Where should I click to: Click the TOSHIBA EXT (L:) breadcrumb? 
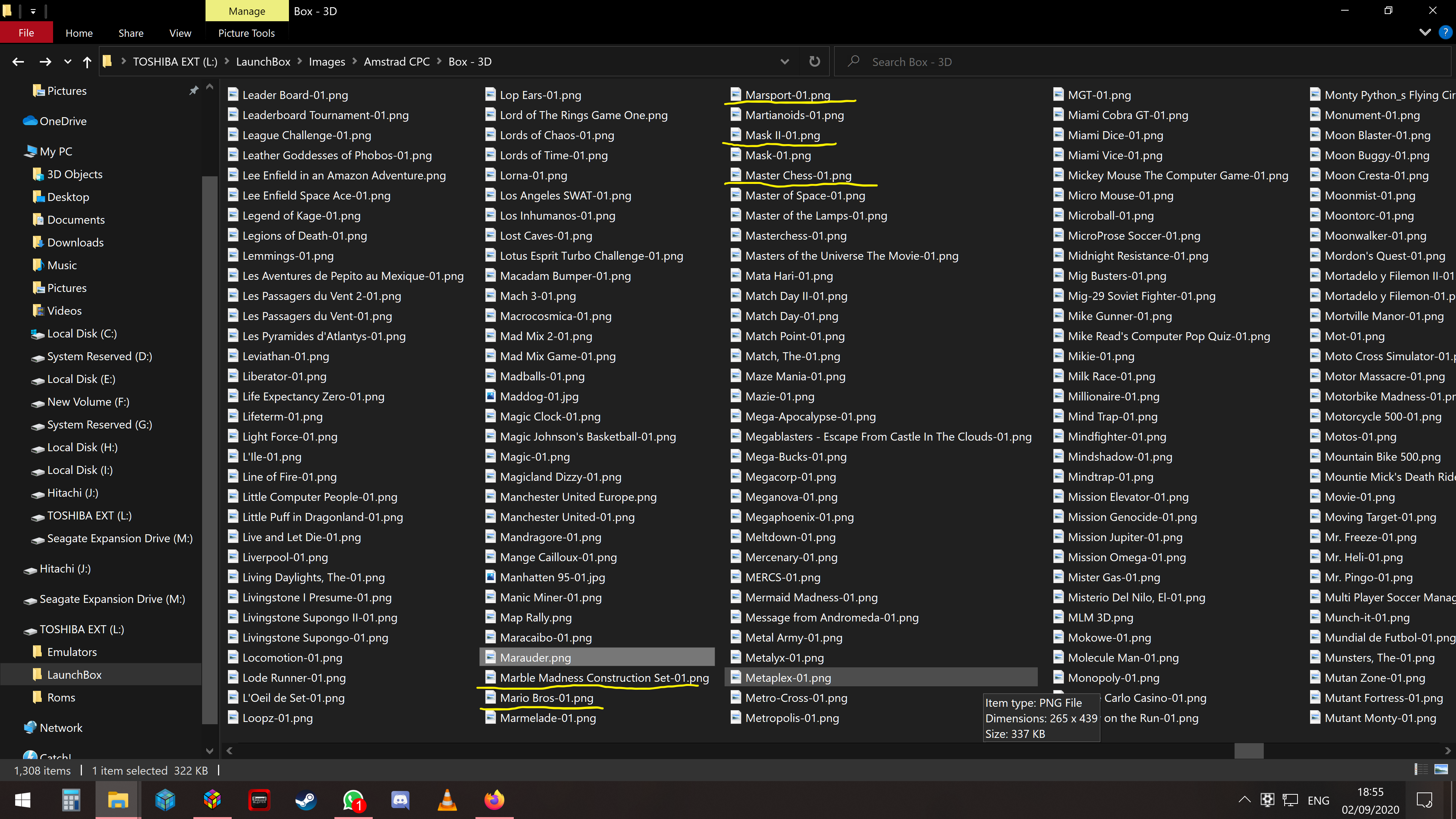[x=175, y=61]
